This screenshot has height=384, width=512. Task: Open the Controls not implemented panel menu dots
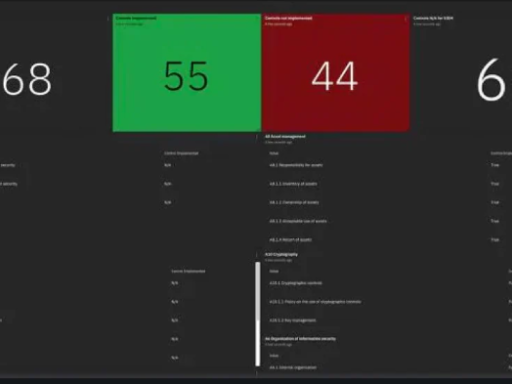[406, 19]
